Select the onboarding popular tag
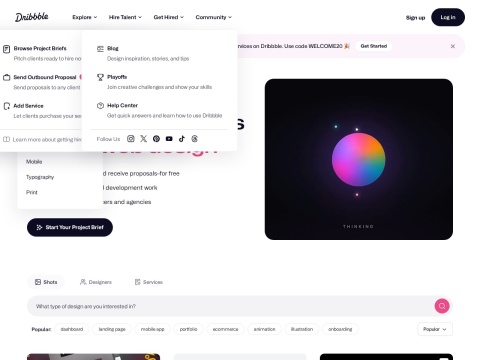The height and width of the screenshot is (360, 480). click(340, 329)
